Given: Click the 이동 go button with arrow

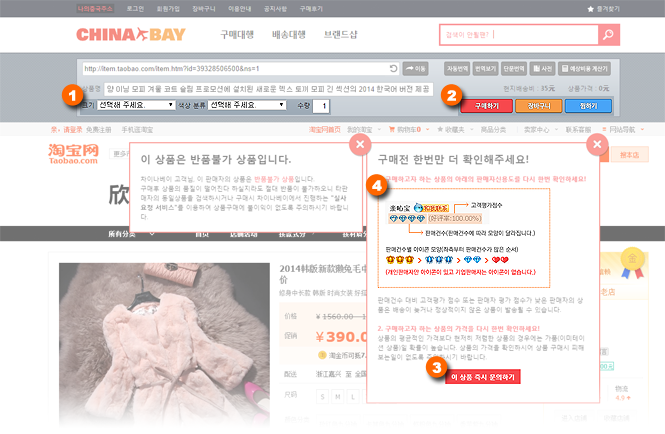Looking at the screenshot, I should point(415,69).
